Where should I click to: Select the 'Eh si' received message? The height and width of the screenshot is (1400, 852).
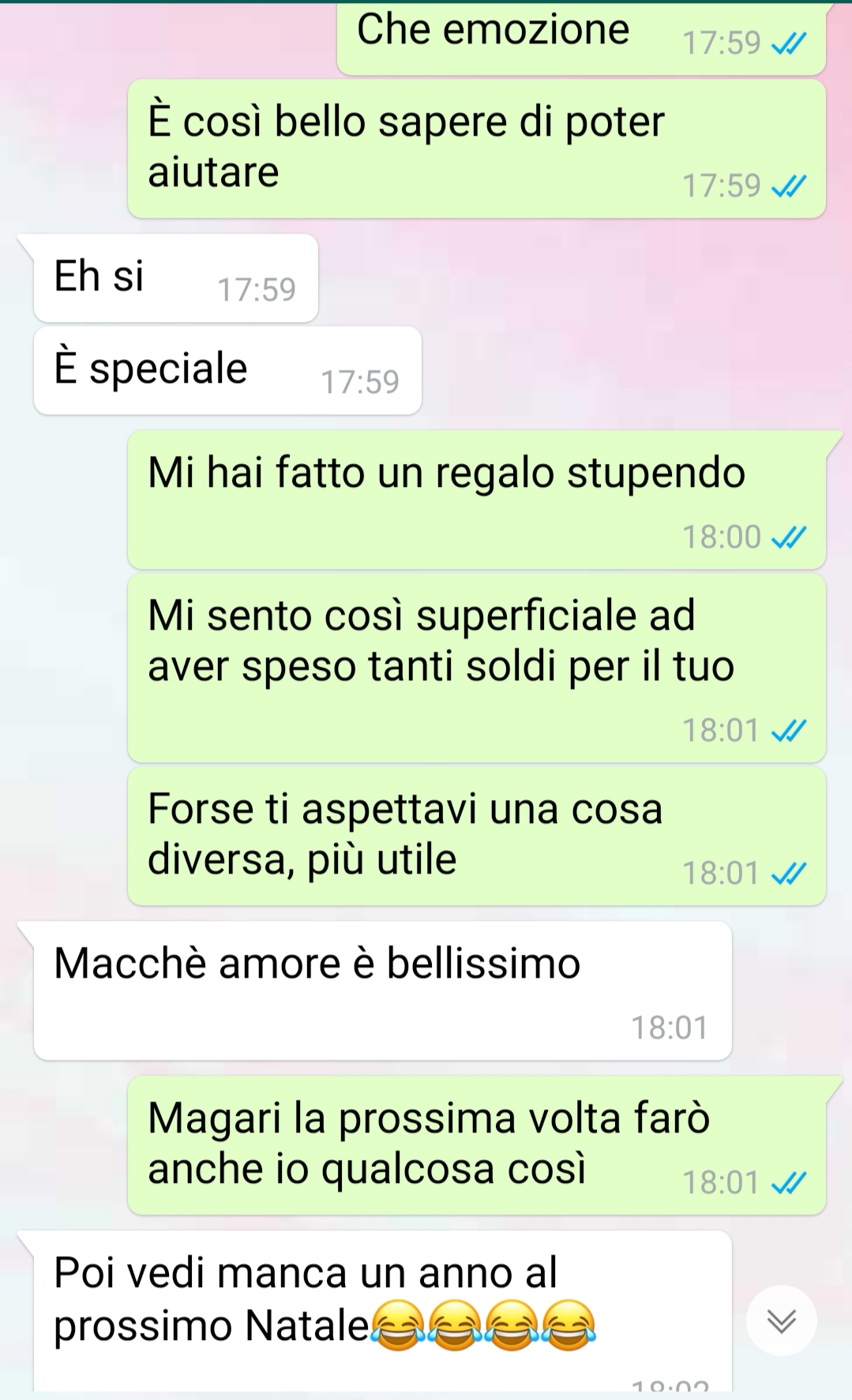tap(175, 278)
